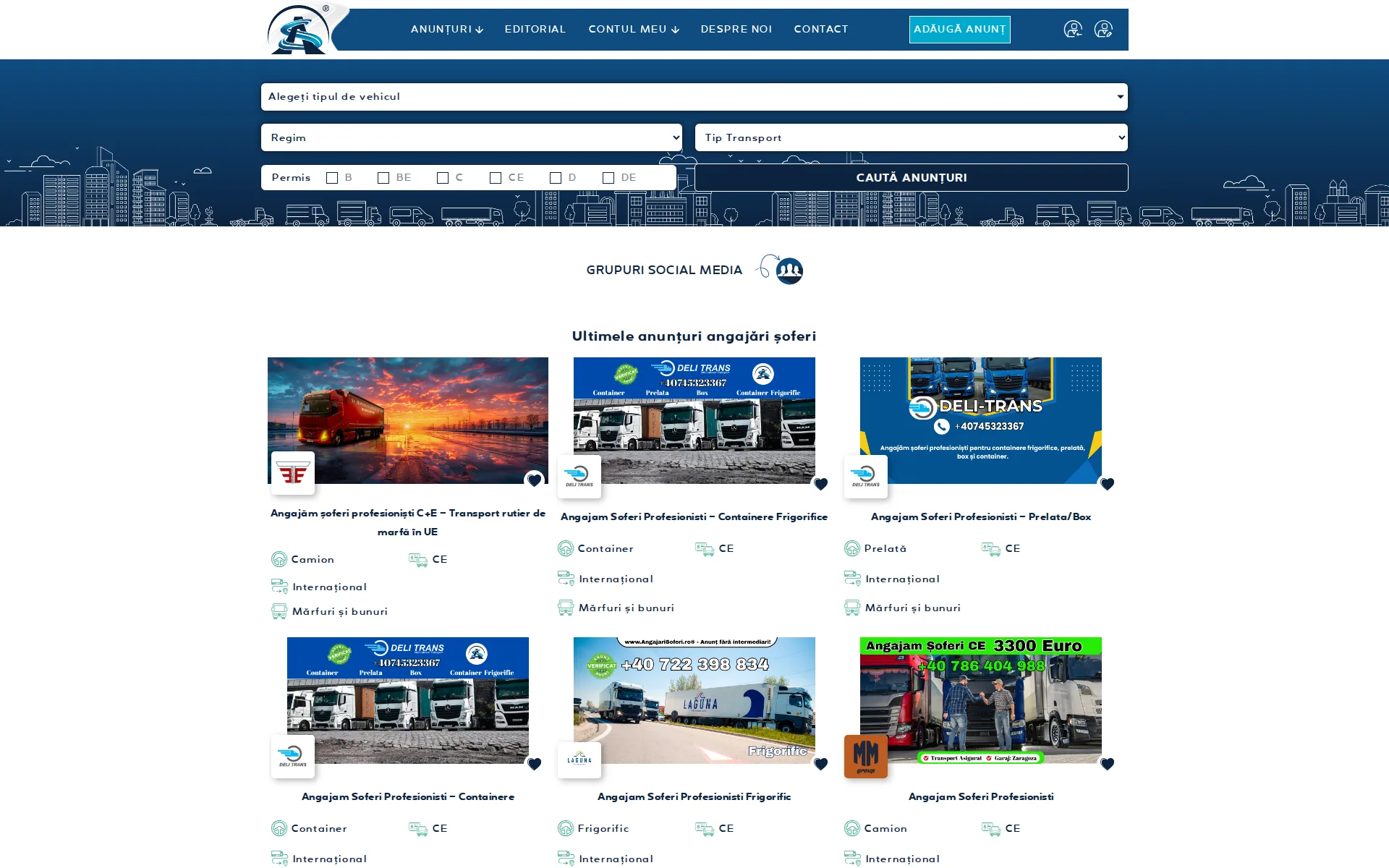Open 'Prelata/Box' listing title
1389x868 pixels.
coord(981,517)
